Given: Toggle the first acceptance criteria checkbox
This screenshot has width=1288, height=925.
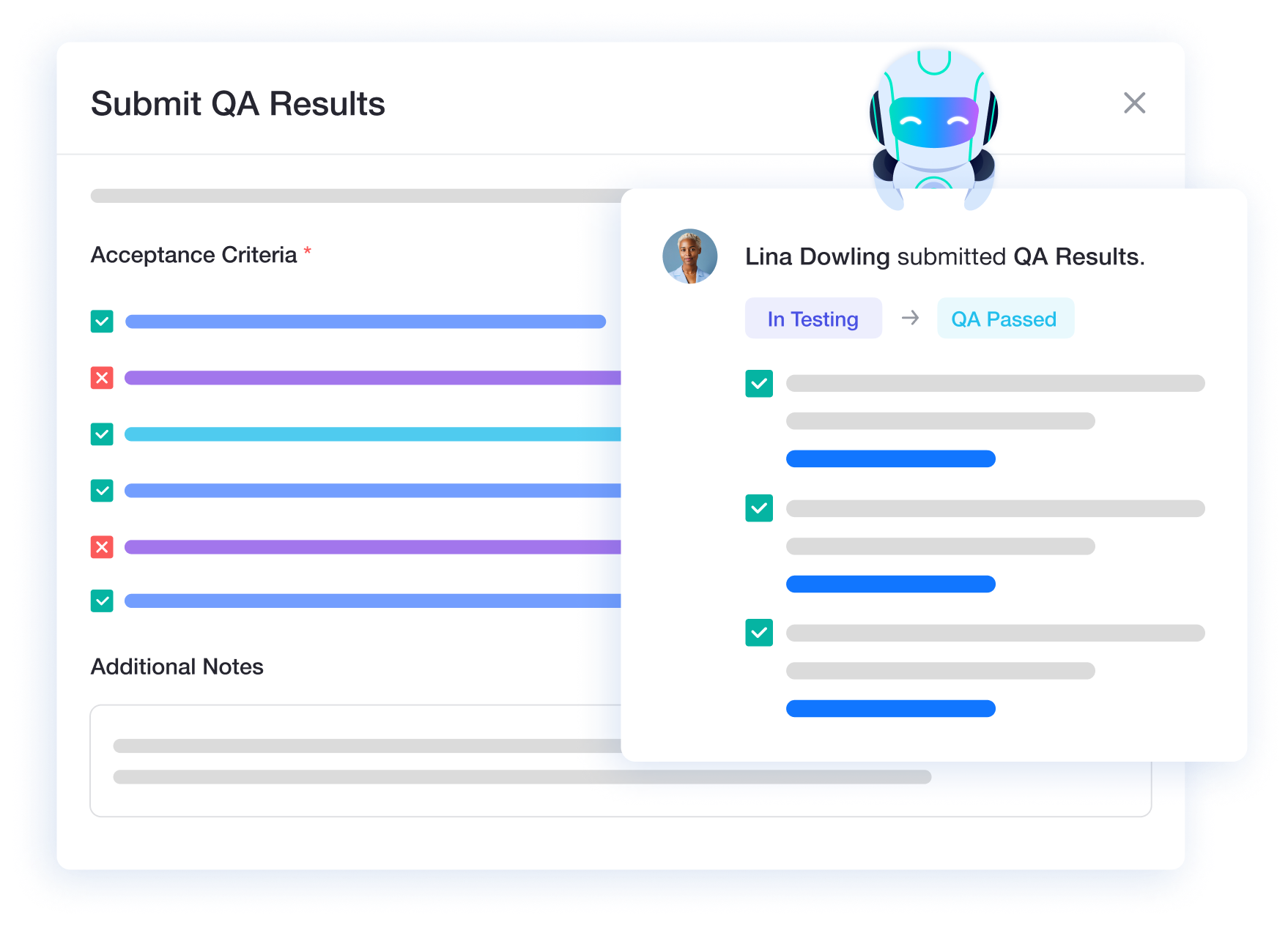Looking at the screenshot, I should pyautogui.click(x=102, y=322).
